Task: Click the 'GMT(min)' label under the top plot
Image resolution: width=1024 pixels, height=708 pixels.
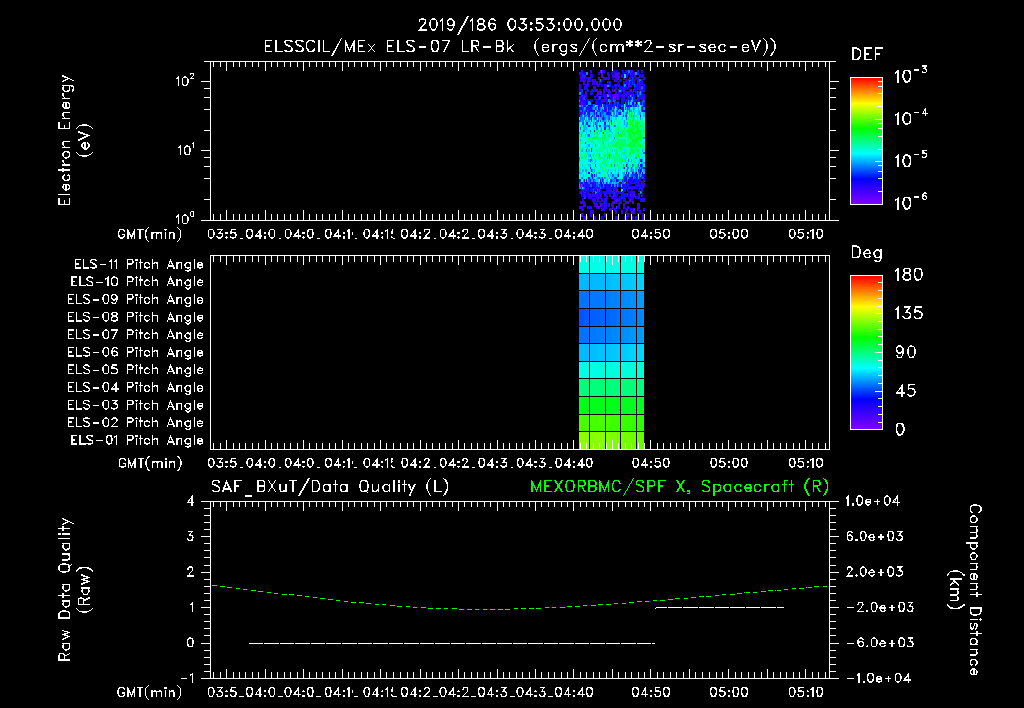Action: (150, 234)
